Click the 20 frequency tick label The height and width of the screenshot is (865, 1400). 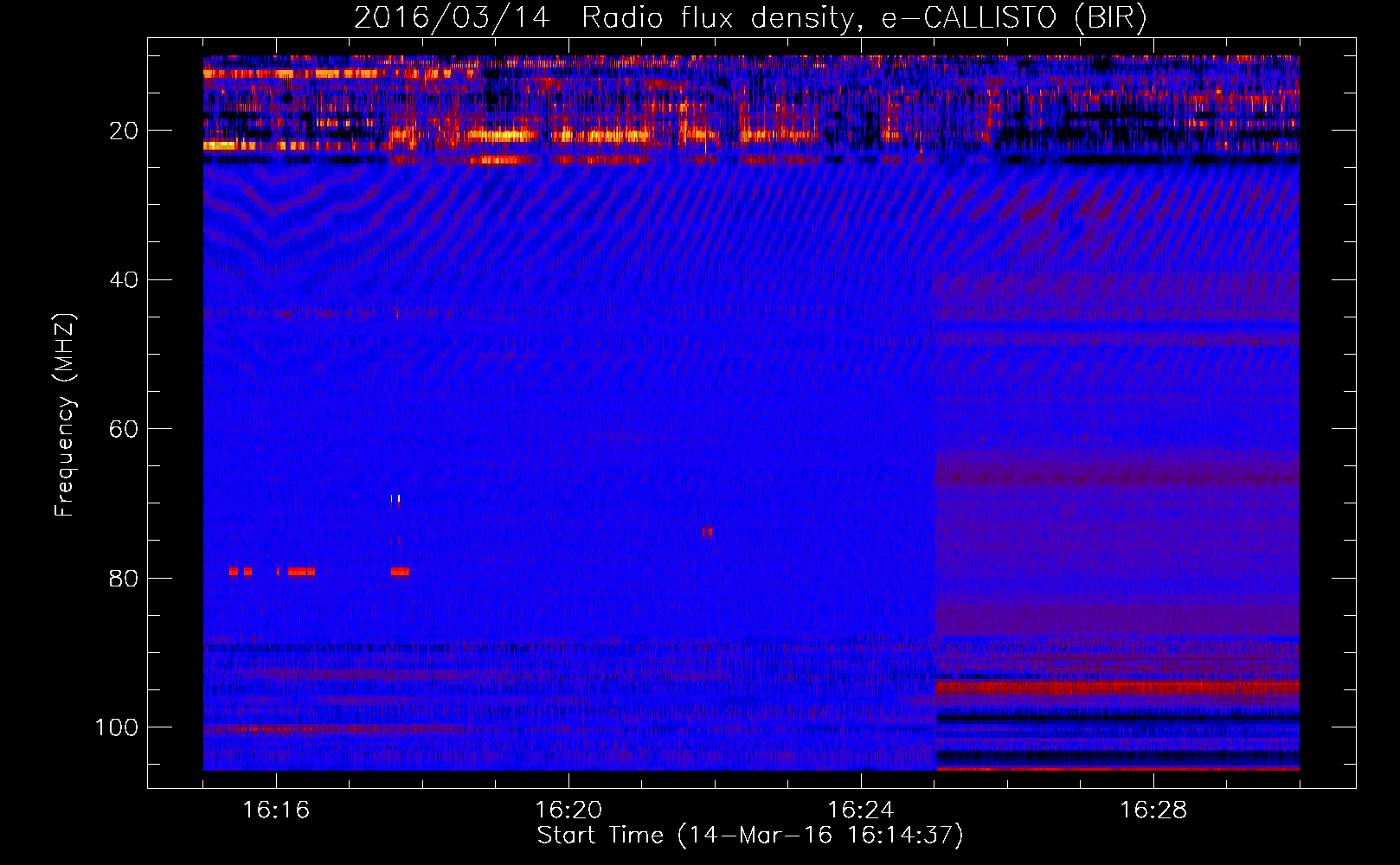coord(124,131)
